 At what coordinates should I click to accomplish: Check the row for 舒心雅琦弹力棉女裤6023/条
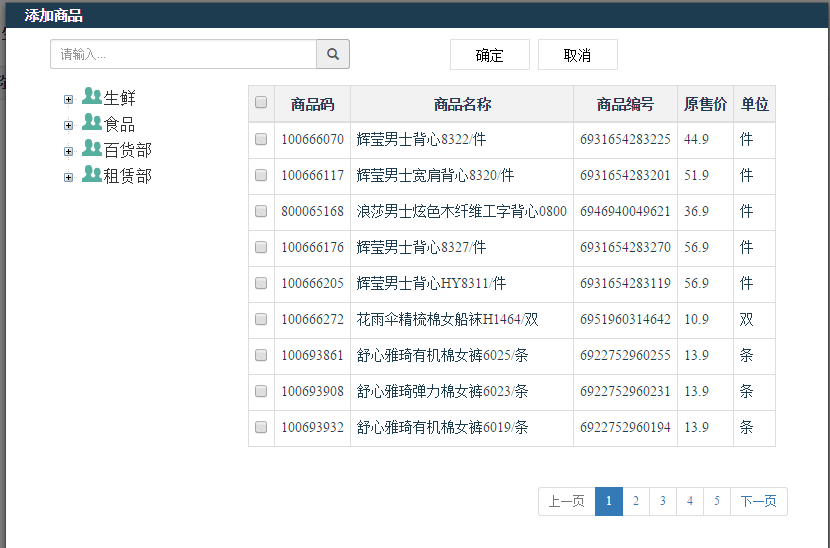click(261, 391)
